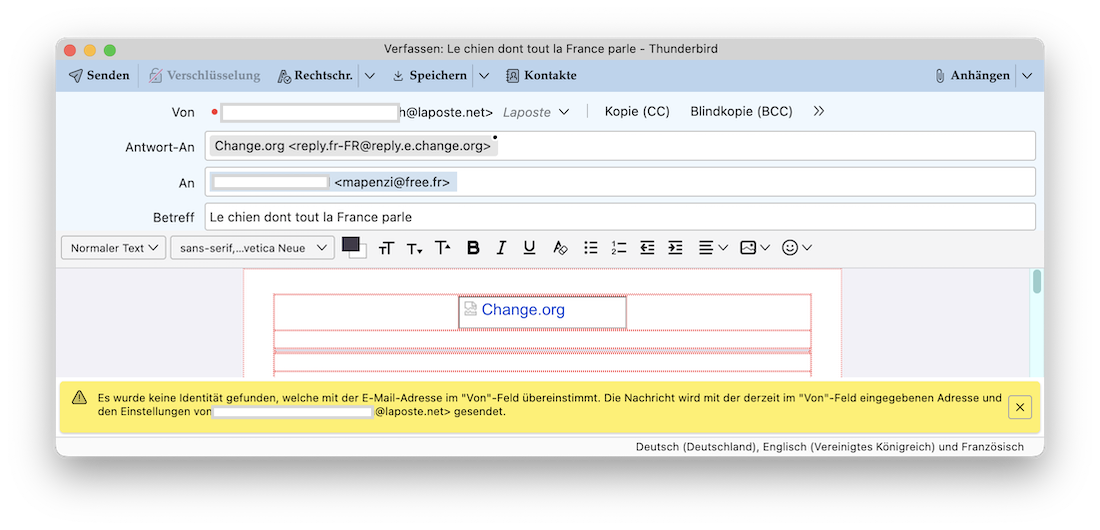Viewport: 1100px width, 530px height.
Task: Toggle italic formatting
Action: (x=502, y=248)
